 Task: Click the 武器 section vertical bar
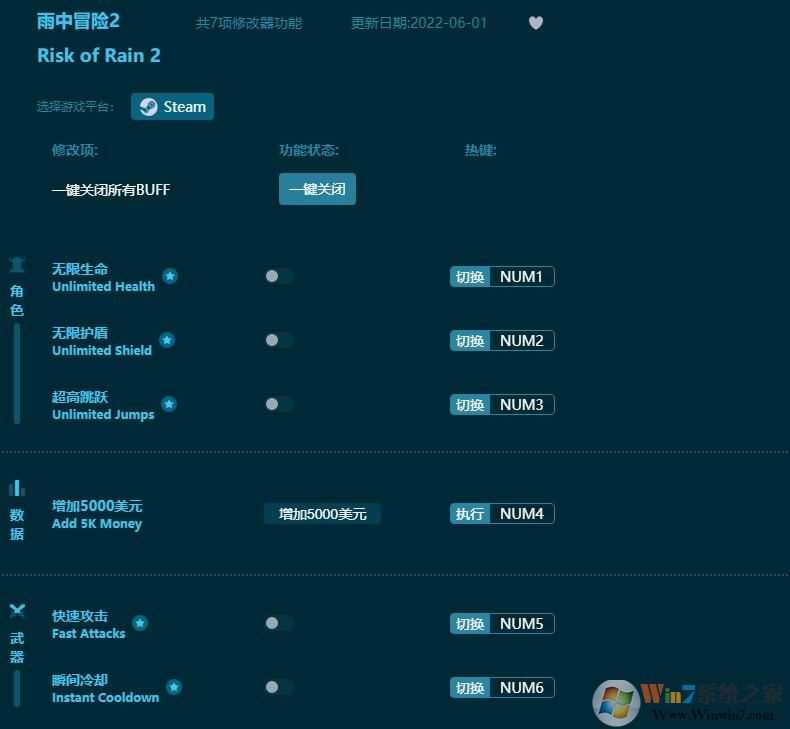[x=17, y=689]
